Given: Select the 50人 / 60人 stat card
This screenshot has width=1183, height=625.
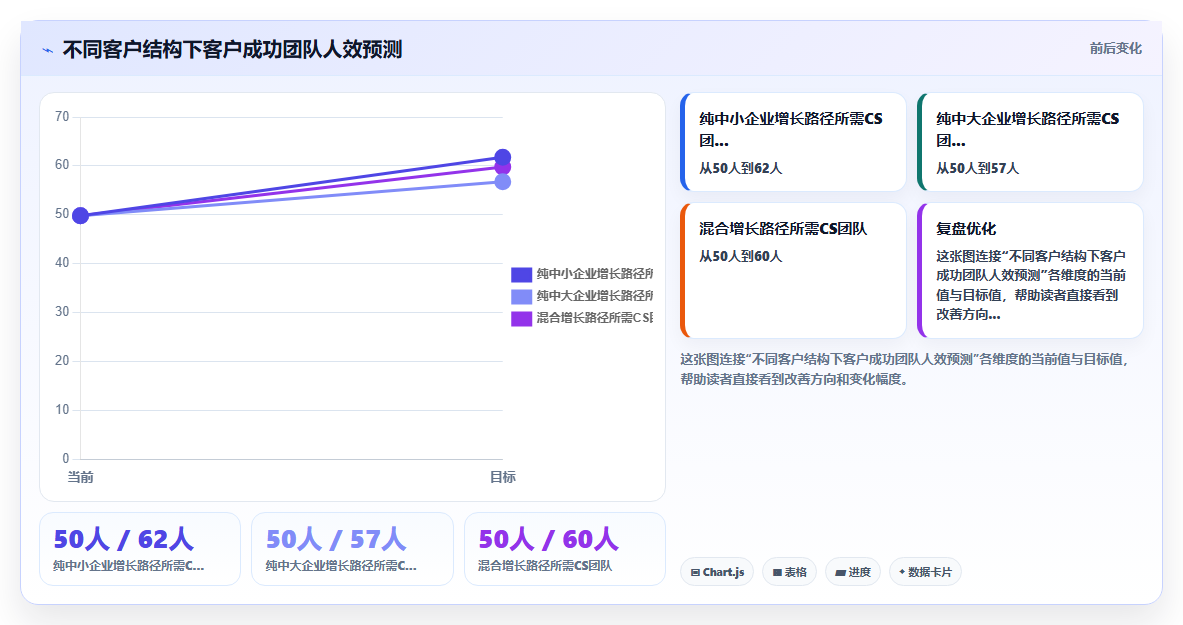Looking at the screenshot, I should click(x=564, y=549).
